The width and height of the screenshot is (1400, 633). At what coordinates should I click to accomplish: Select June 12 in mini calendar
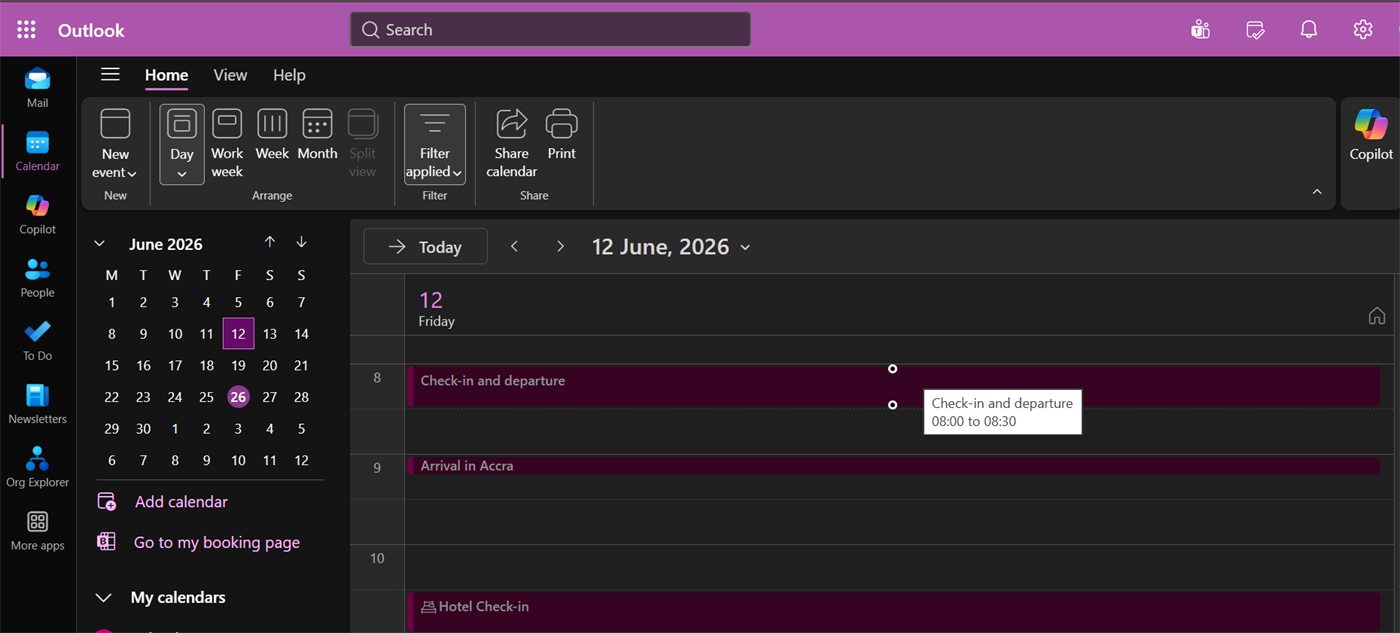(238, 334)
